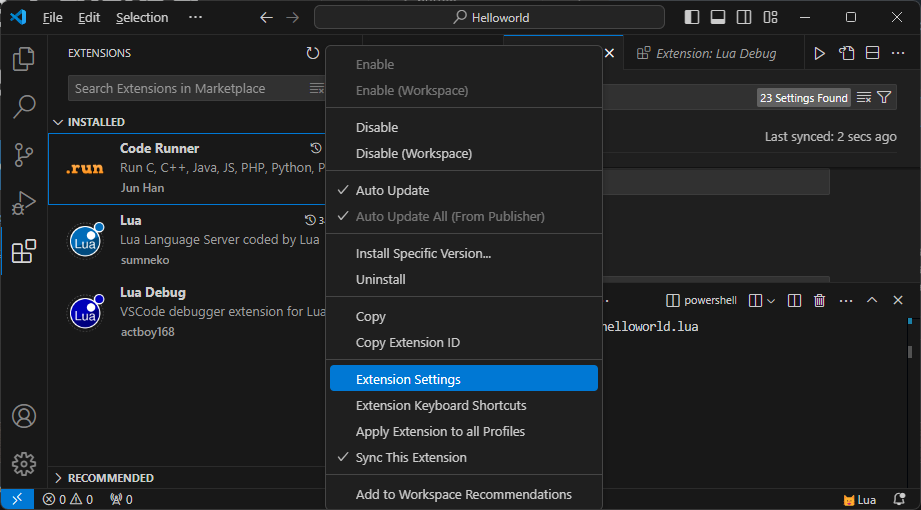This screenshot has height=510, width=921.
Task: Open the Manage gear icon
Action: click(x=24, y=464)
